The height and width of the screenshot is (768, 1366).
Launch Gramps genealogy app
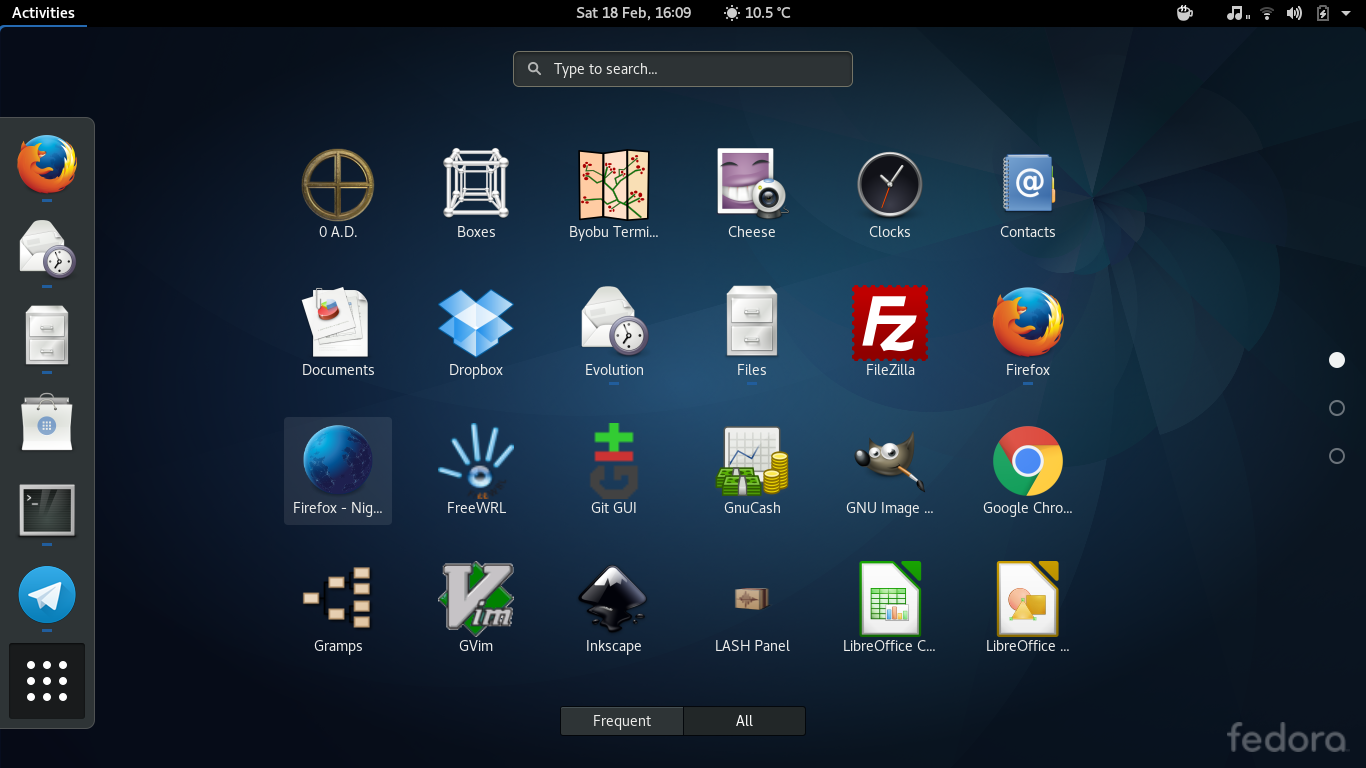pyautogui.click(x=338, y=599)
